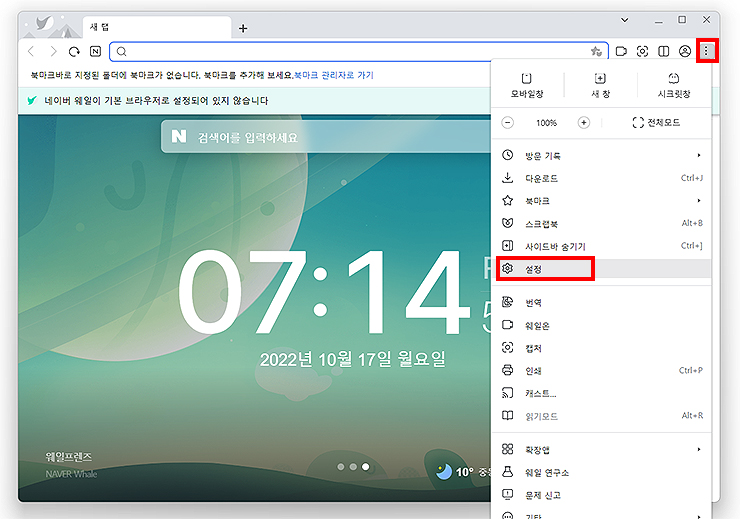Image resolution: width=740 pixels, height=519 pixels.
Task: Click the weather moon 10° widget
Action: click(463, 471)
